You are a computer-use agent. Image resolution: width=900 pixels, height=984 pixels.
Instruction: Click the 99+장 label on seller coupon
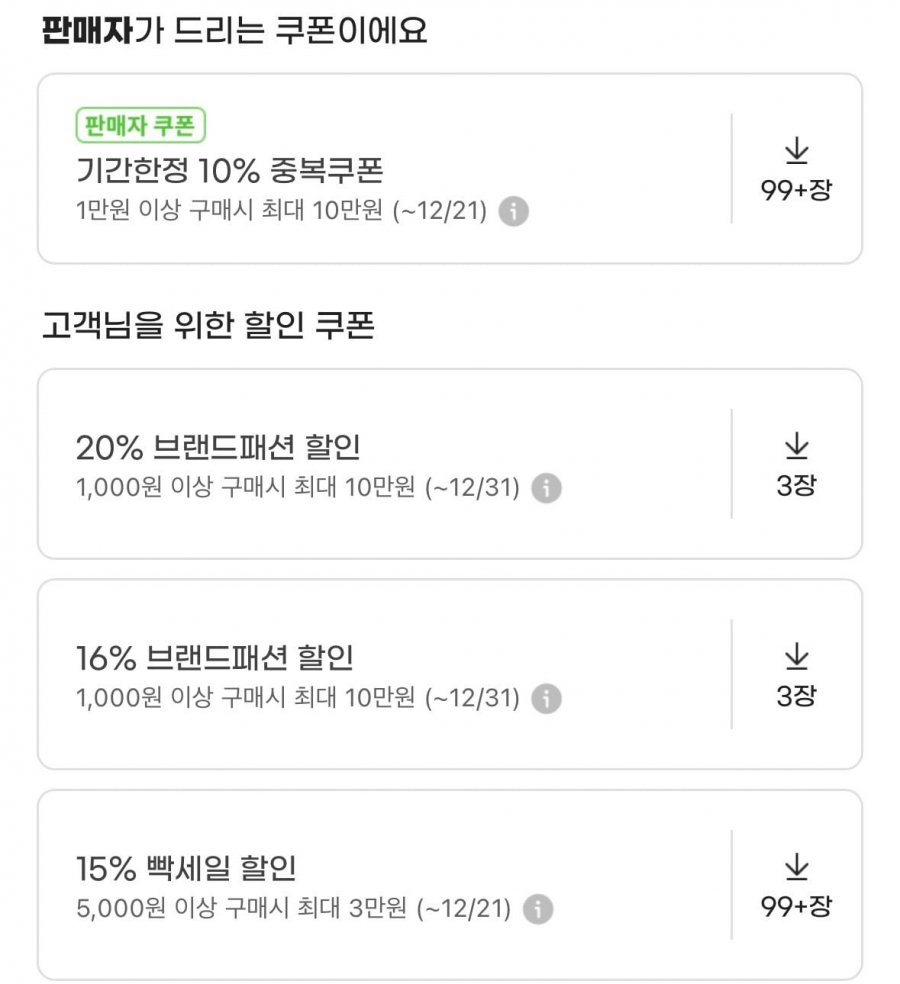coord(796,191)
